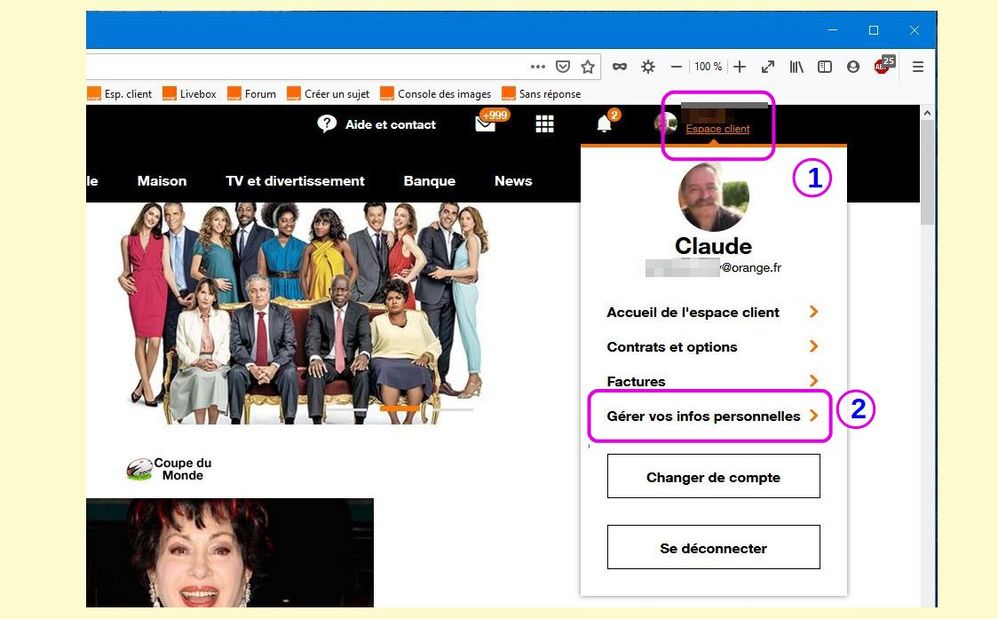Open the Firefox hamburger menu
Viewport: 998px width, 619px height.
point(917,67)
